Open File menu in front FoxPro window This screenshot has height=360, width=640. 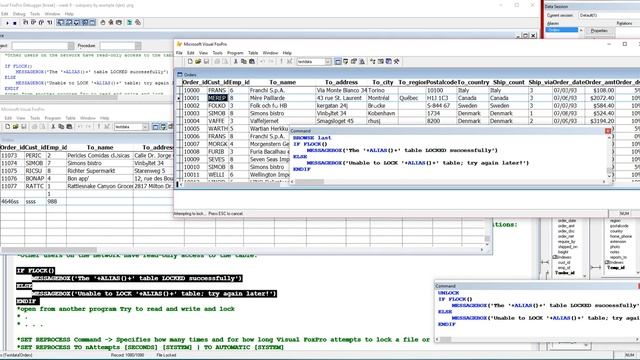(179, 53)
